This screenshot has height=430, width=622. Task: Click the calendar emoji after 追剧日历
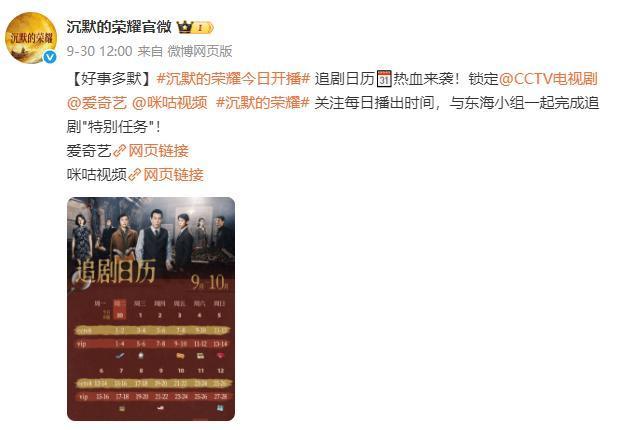(x=384, y=79)
